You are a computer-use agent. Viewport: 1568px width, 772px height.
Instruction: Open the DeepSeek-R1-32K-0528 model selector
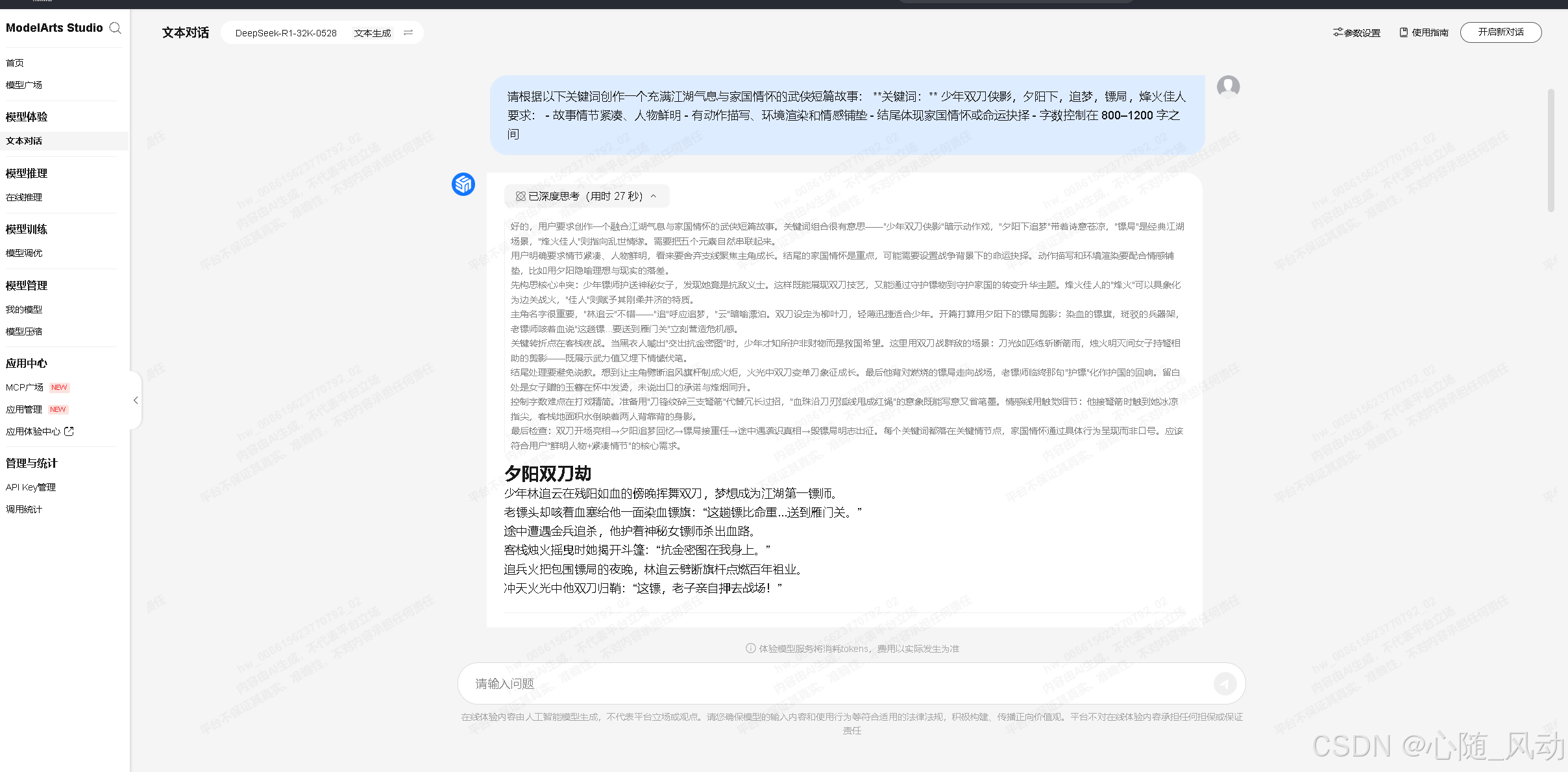point(286,32)
